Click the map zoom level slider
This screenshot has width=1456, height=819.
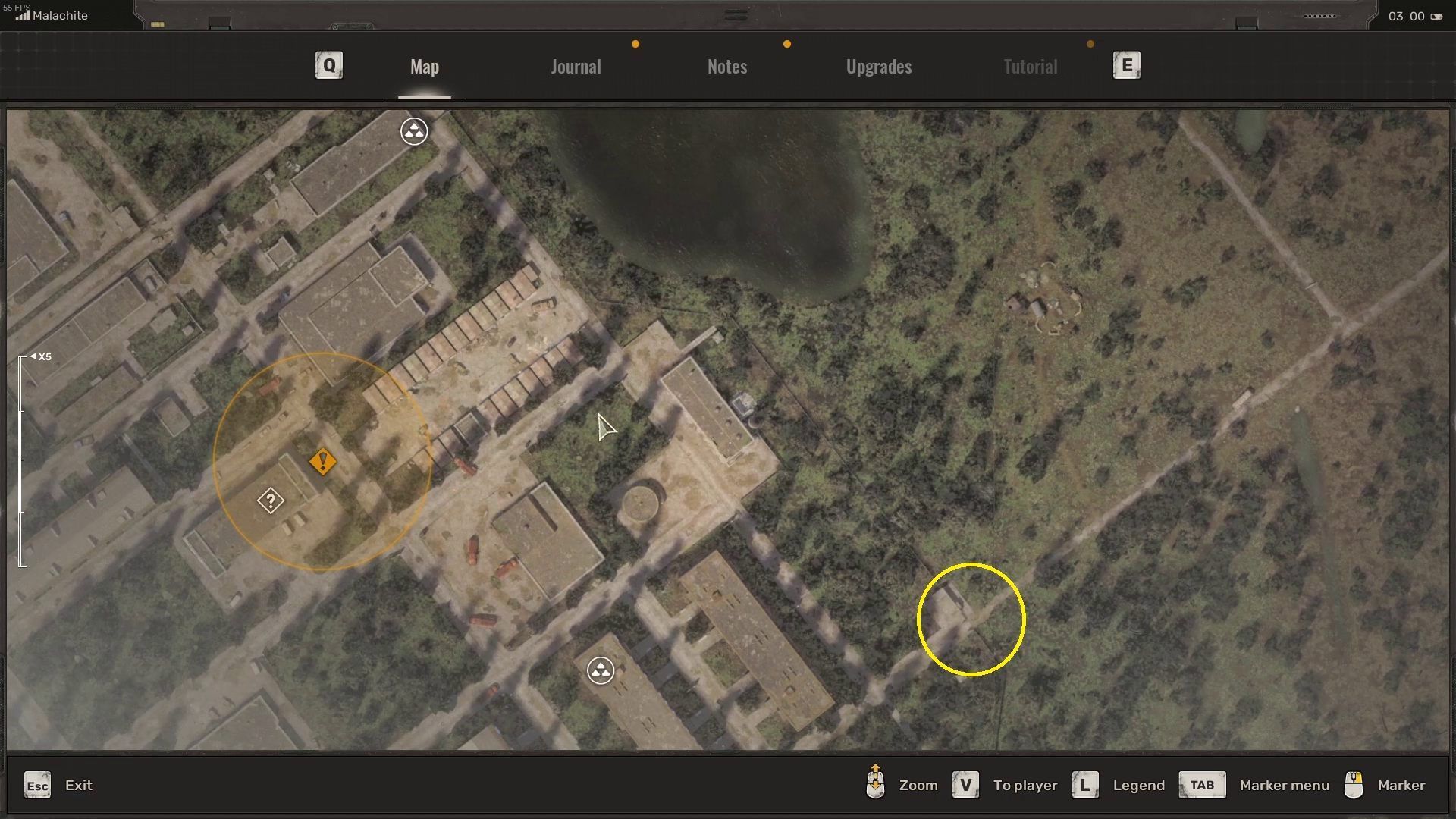pos(21,461)
